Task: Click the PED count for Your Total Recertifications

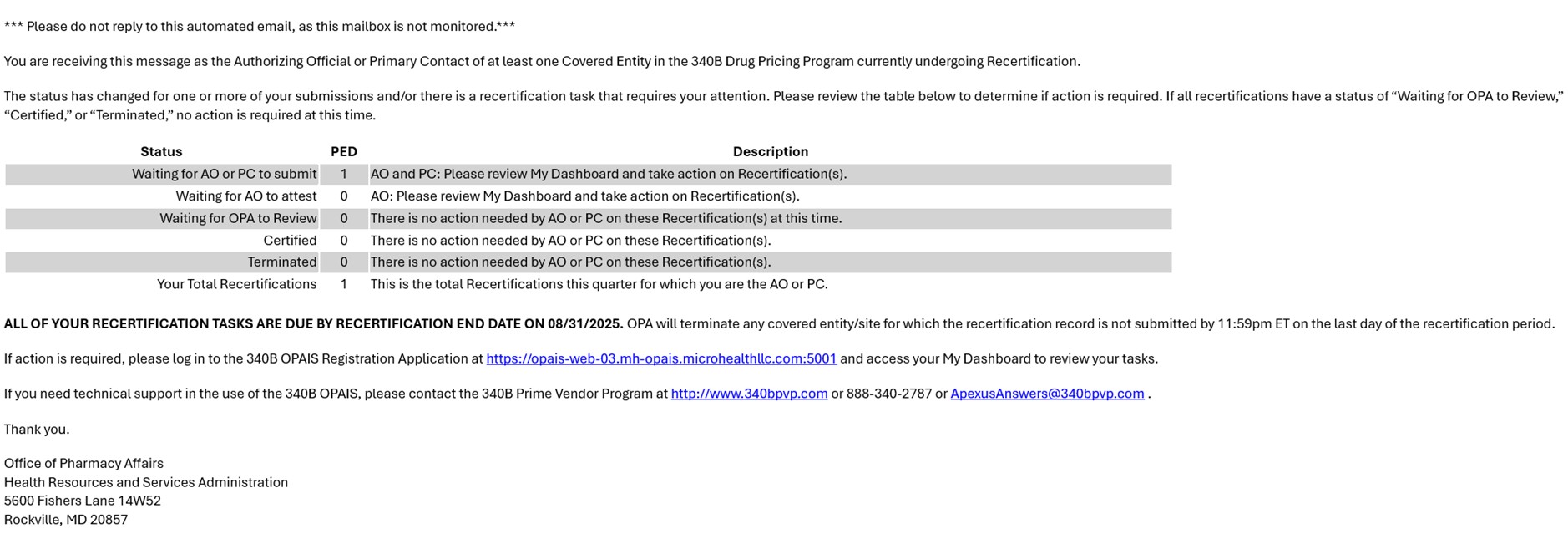Action: 343,284
